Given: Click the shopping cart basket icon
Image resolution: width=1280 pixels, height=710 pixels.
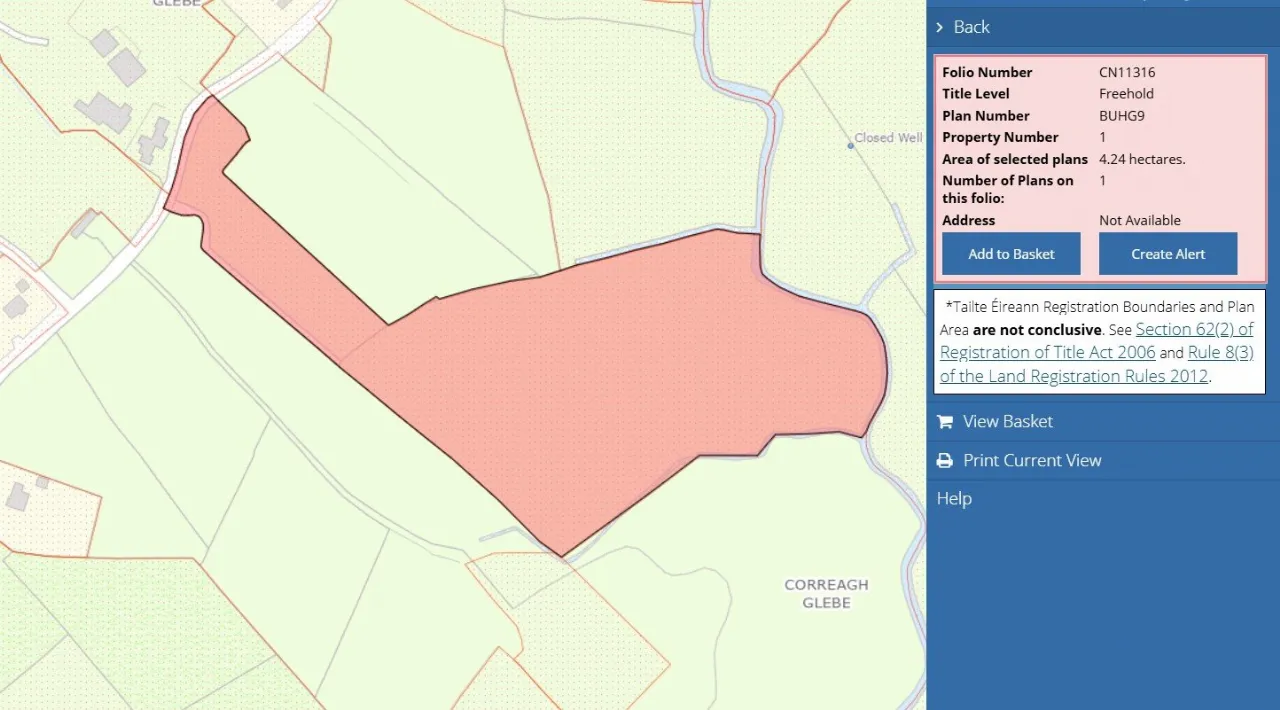Looking at the screenshot, I should coord(945,422).
